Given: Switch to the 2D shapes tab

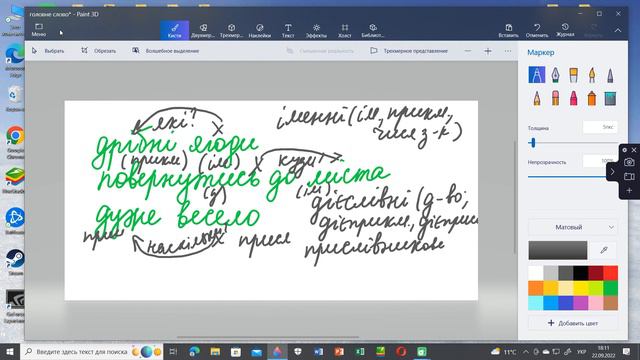Looking at the screenshot, I should point(203,30).
